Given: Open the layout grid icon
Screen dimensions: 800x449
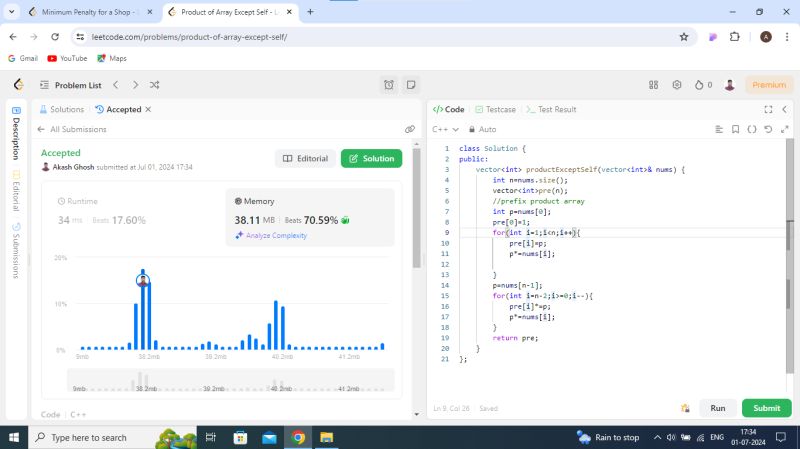Looking at the screenshot, I should [654, 85].
